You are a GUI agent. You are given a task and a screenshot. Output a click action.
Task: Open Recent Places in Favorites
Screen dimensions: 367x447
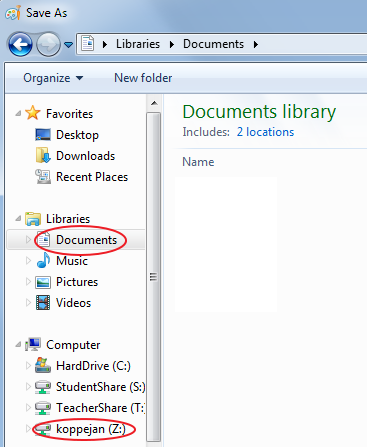[92, 177]
